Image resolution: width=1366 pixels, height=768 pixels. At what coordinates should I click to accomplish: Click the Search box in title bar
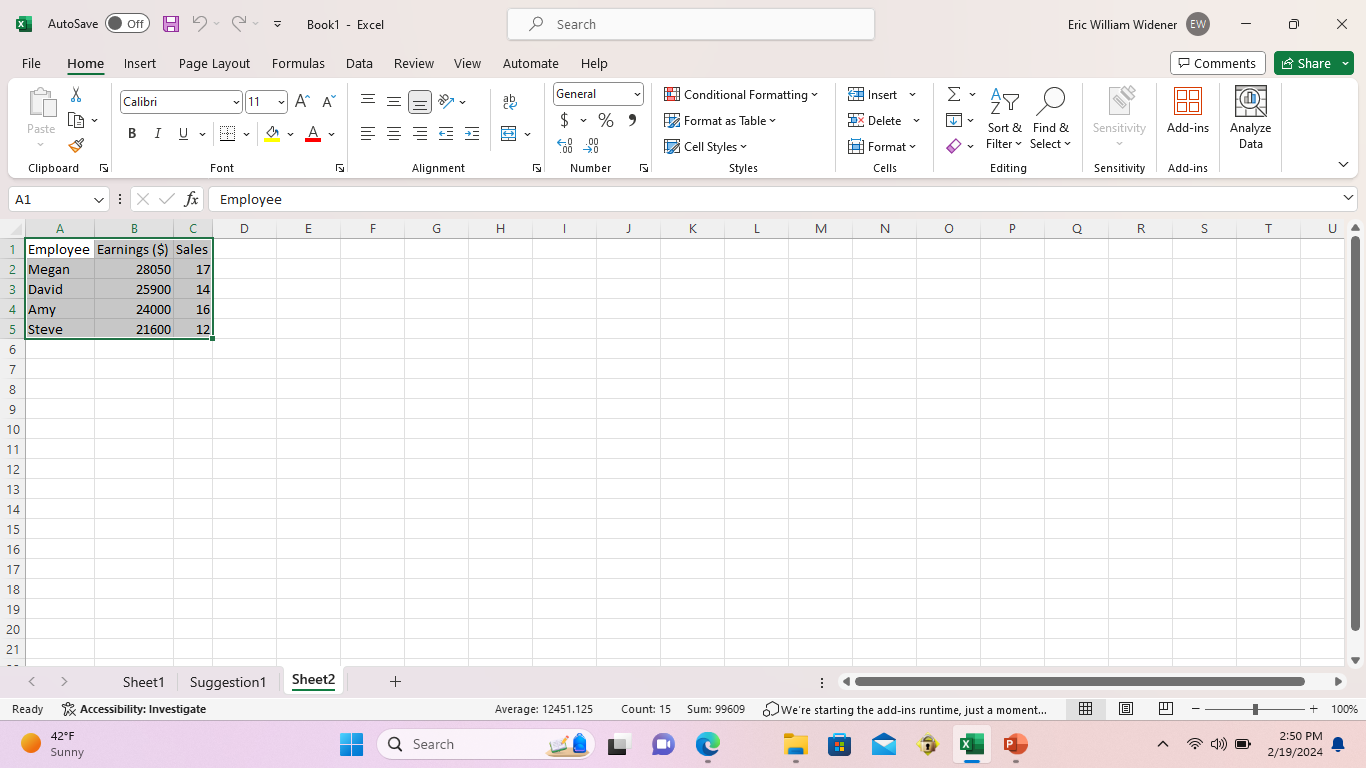(x=691, y=24)
